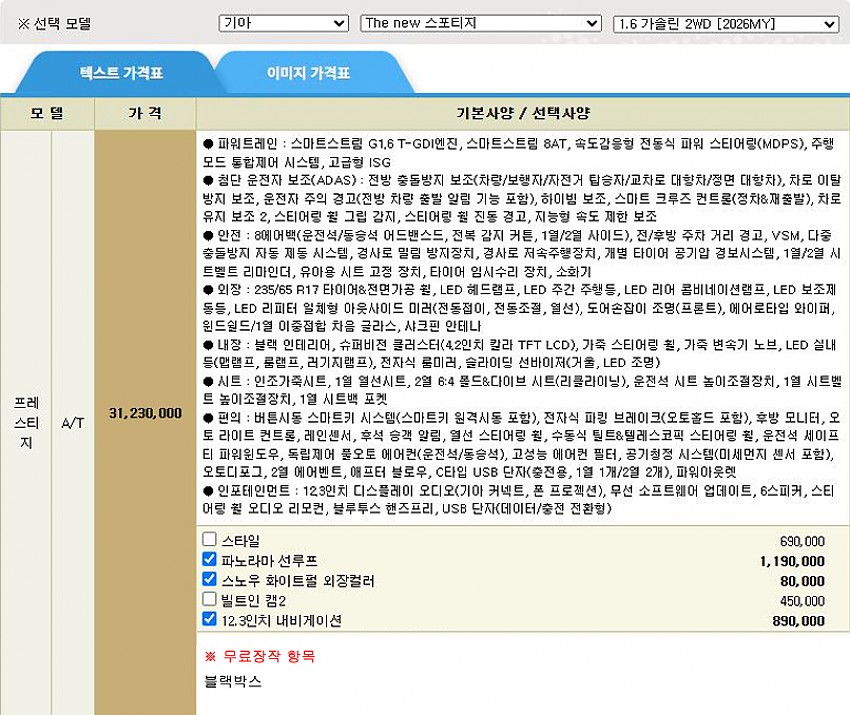This screenshot has height=715, width=850.
Task: Select the 프레스티지 trim name cell
Action: 26,422
